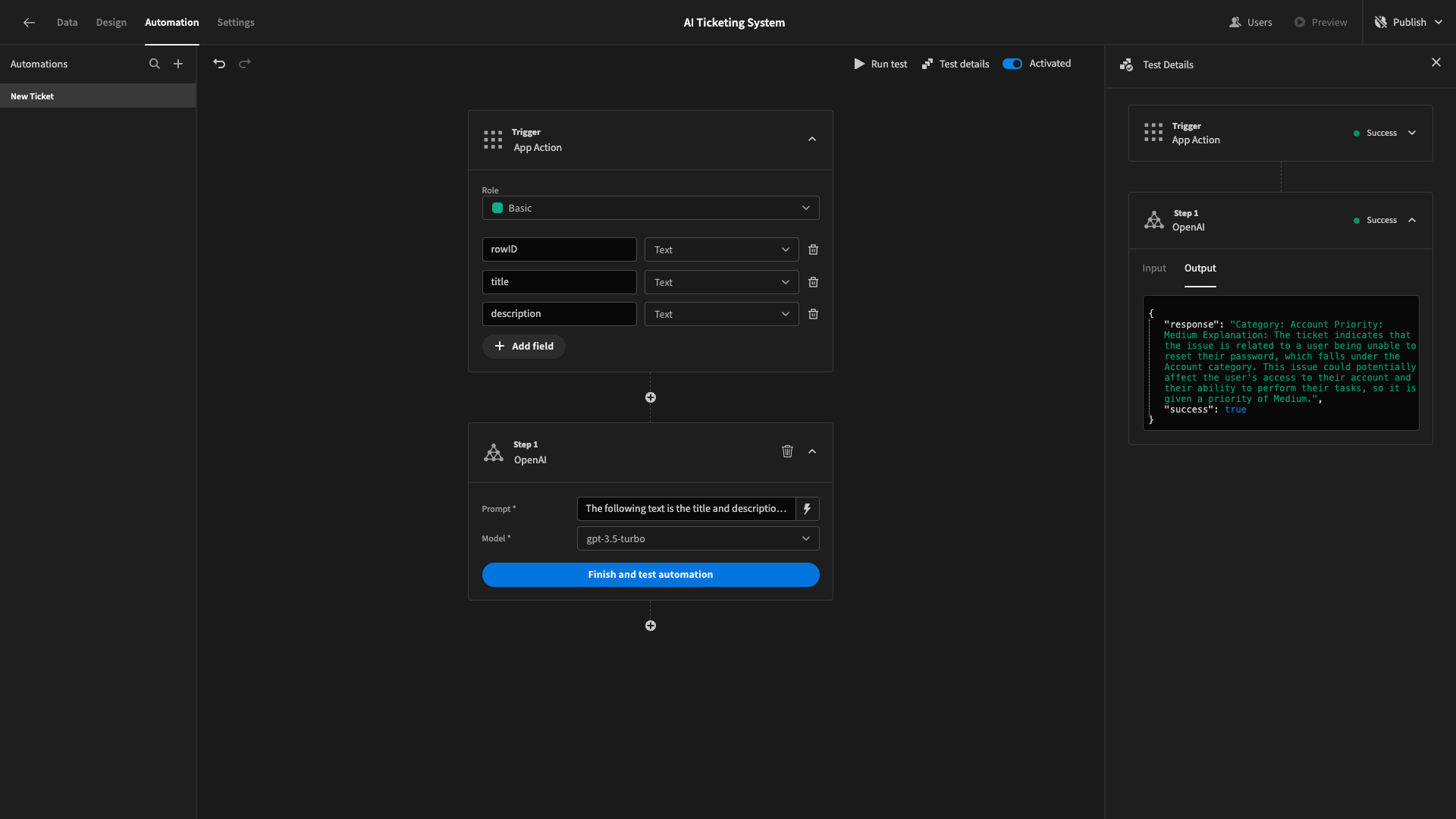This screenshot has height=819, width=1456.
Task: Switch to the Data tab
Action: tap(67, 23)
